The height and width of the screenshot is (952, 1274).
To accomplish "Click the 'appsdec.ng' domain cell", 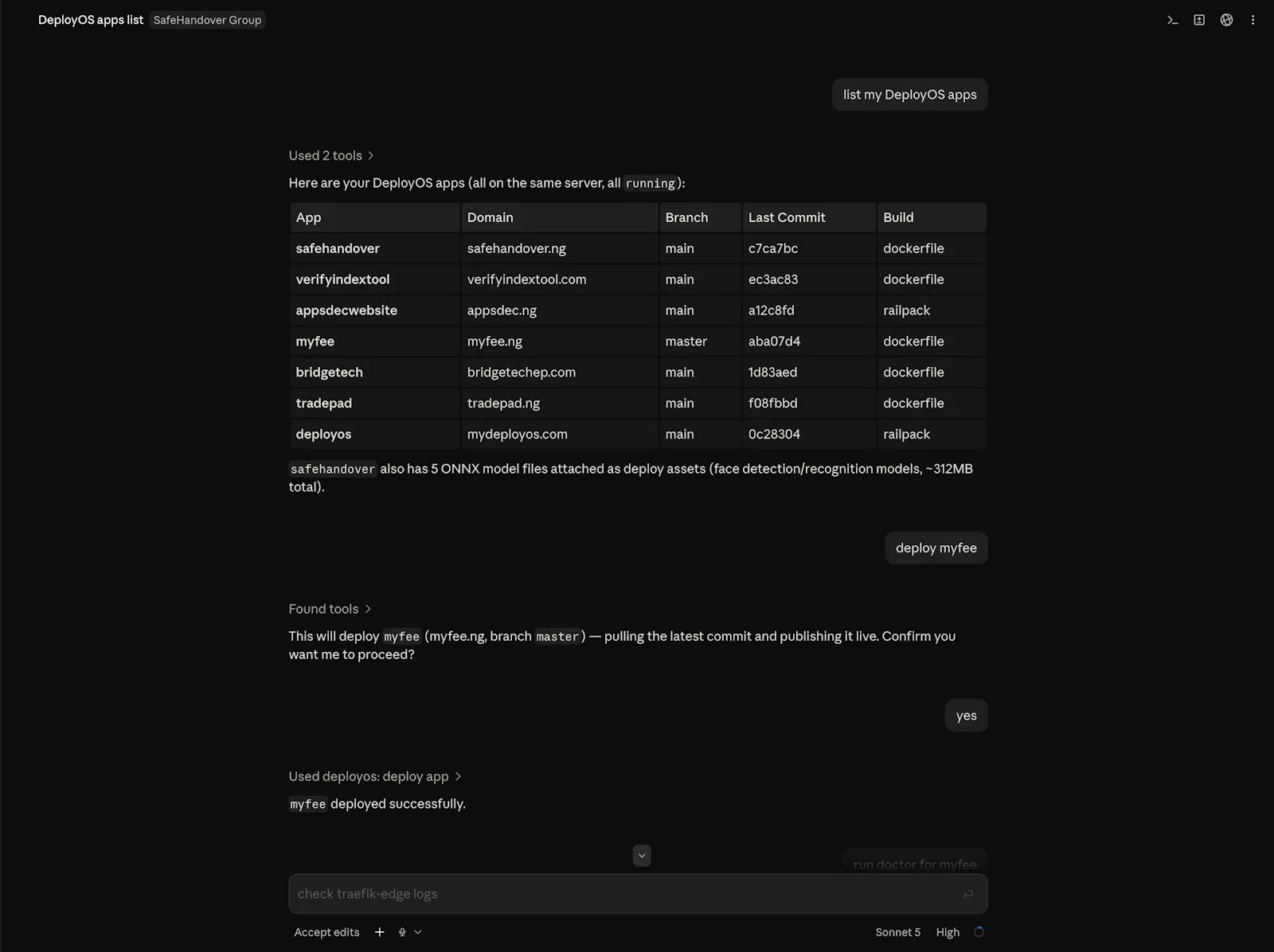I will pos(560,310).
